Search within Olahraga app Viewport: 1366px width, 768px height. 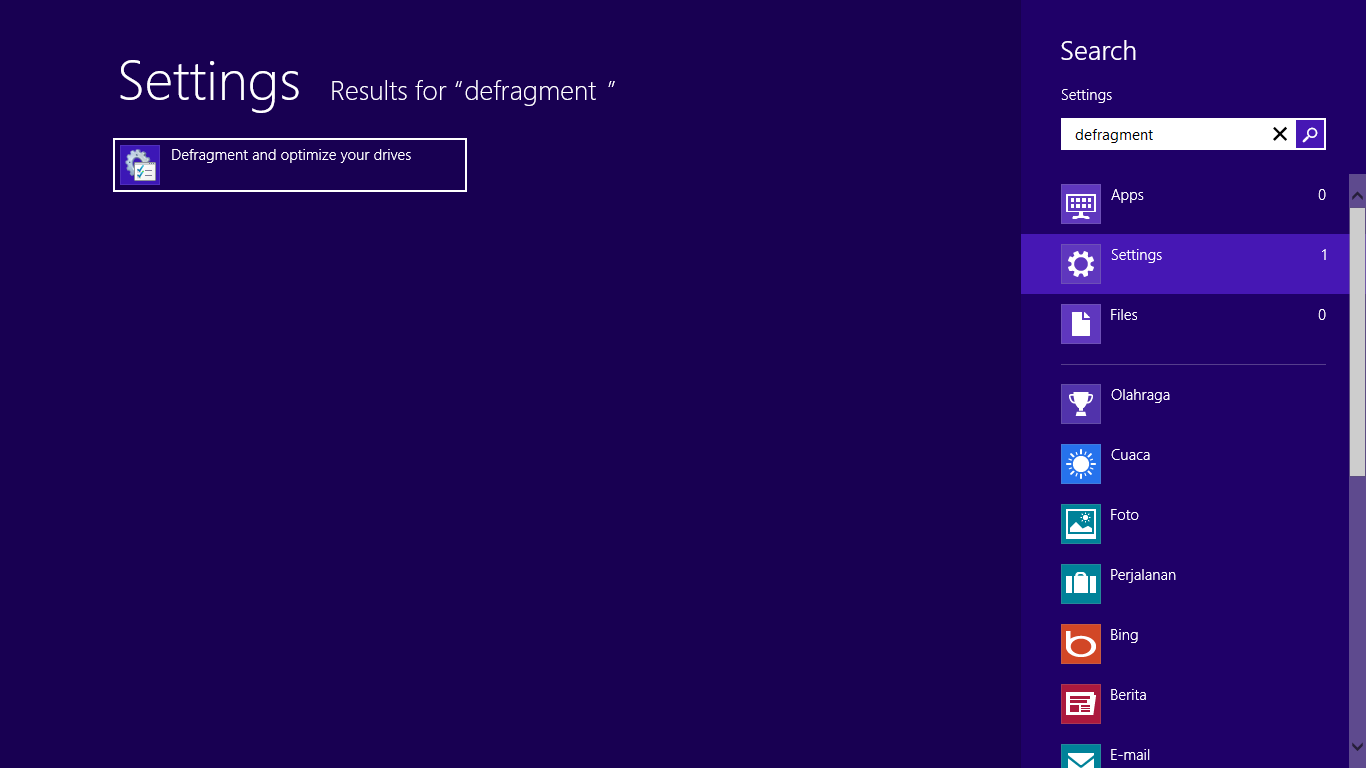(x=1185, y=404)
